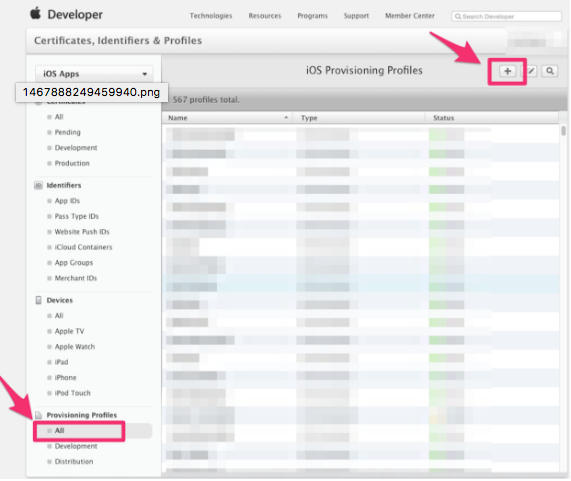Select Development certificates
The width and height of the screenshot is (571, 481).
(x=76, y=147)
